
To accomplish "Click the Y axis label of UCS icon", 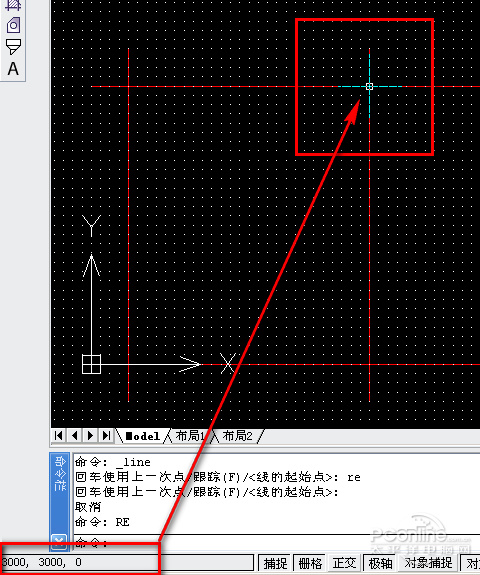I will click(91, 225).
